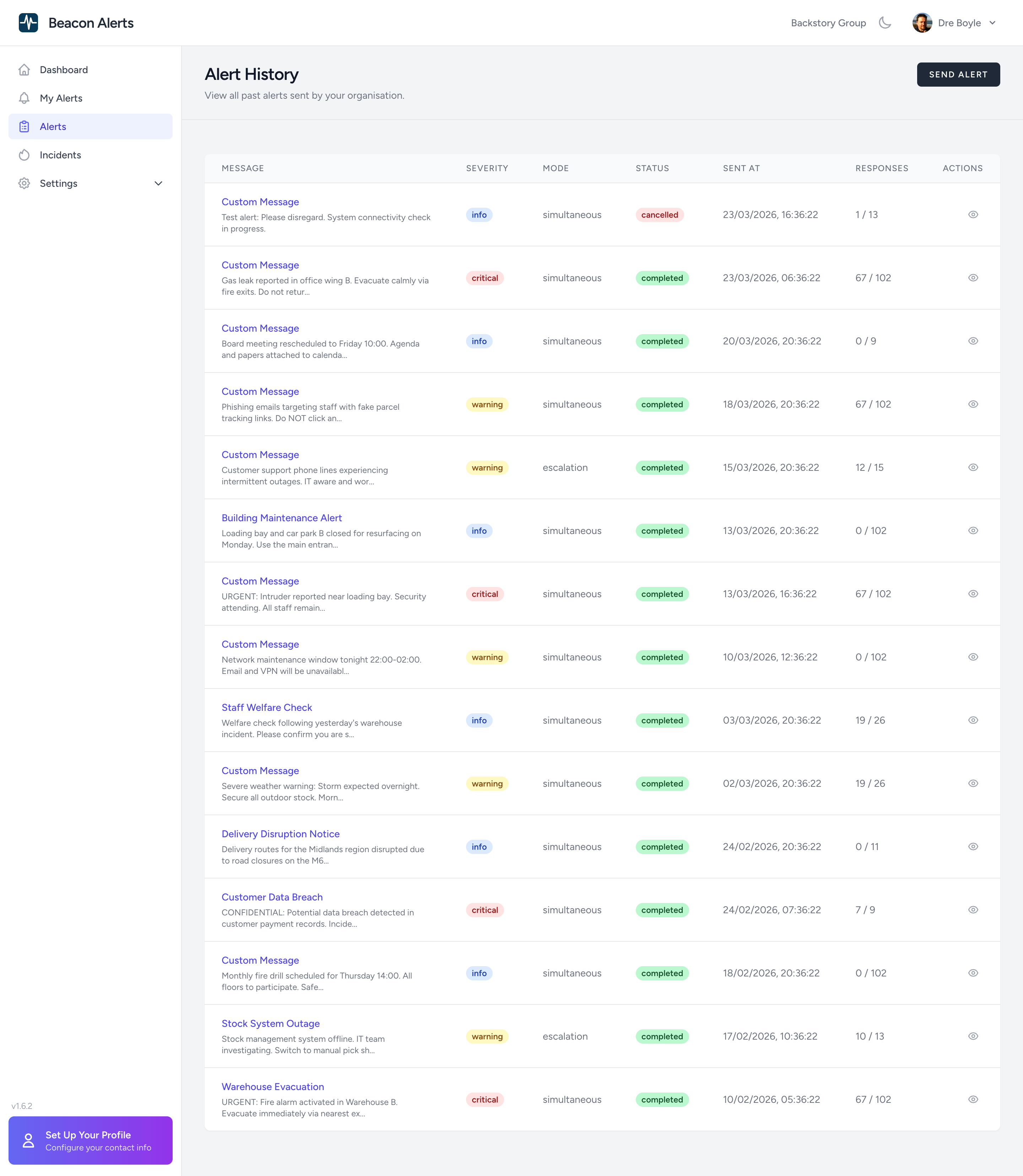This screenshot has width=1023, height=1176.
Task: View the cancelled test alert via eye icon
Action: pos(973,214)
